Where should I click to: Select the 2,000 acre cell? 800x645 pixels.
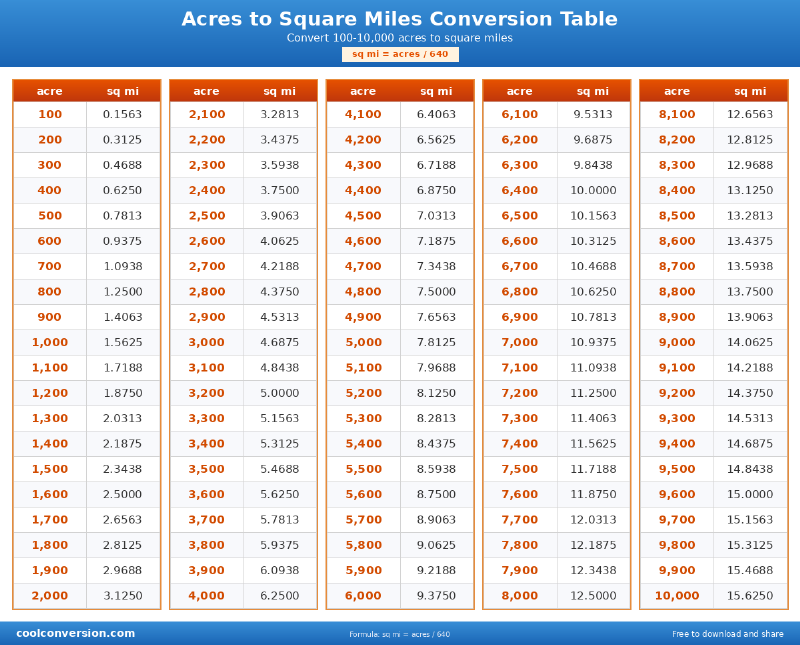click(50, 596)
